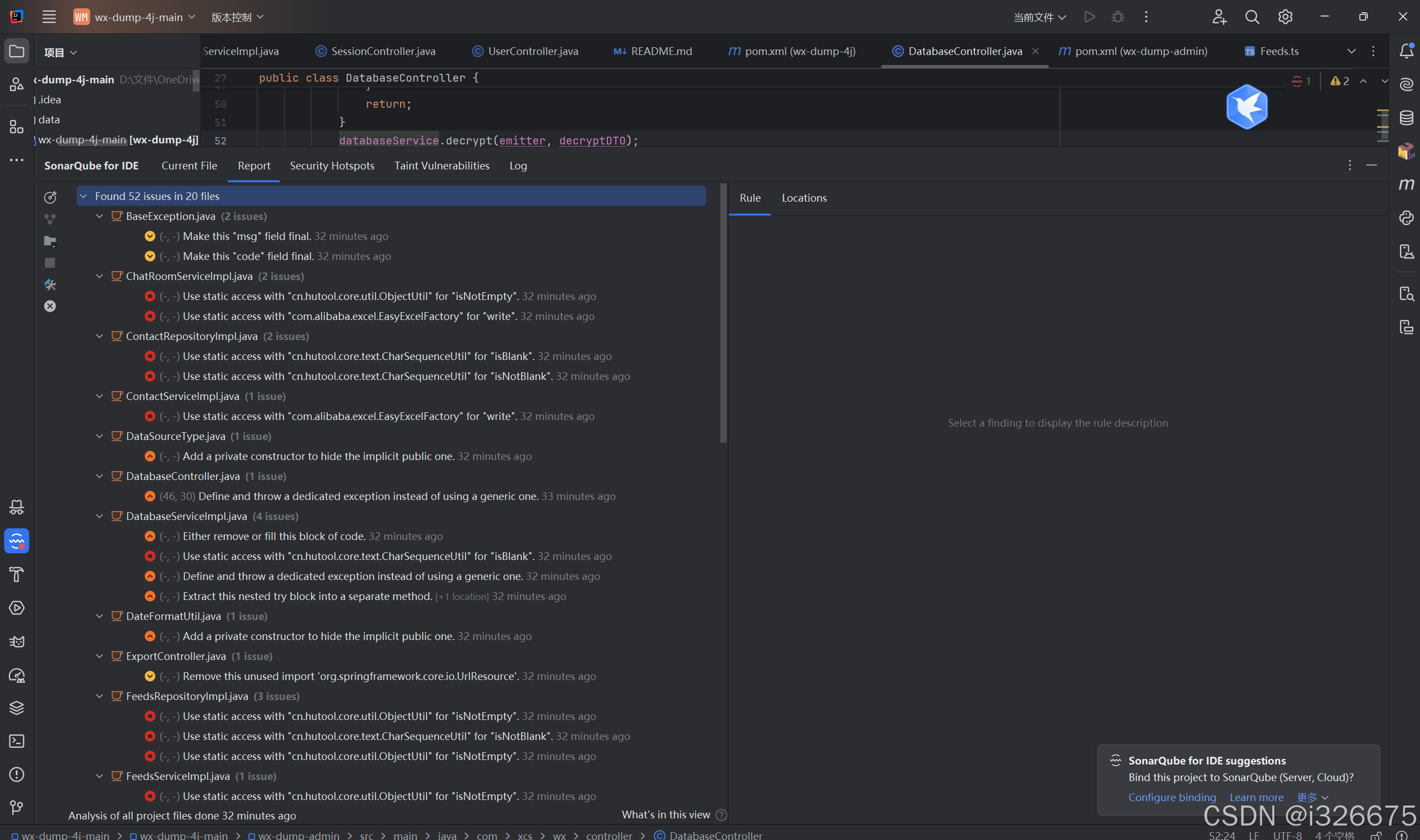The width and height of the screenshot is (1420, 840).
Task: Open the Locations tab
Action: [804, 198]
